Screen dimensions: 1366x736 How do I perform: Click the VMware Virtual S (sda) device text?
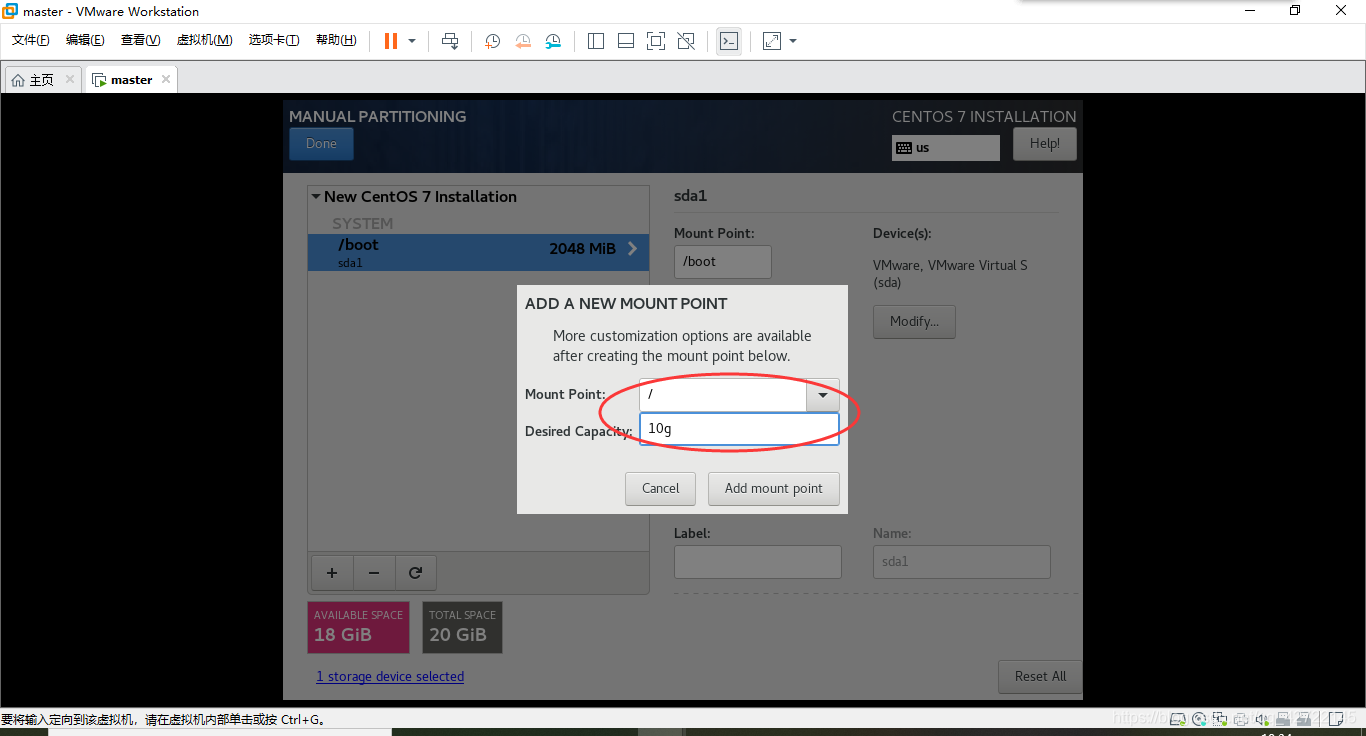(950, 274)
